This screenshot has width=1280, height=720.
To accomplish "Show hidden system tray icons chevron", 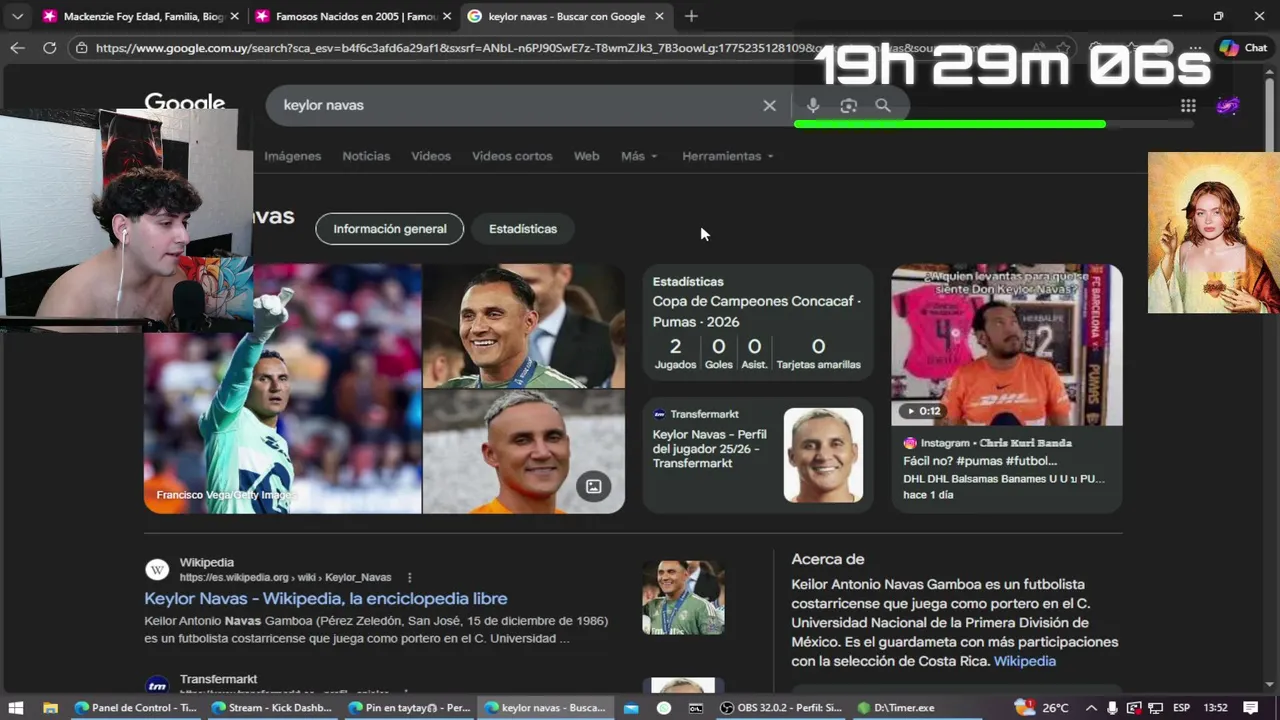I will pyautogui.click(x=1091, y=708).
